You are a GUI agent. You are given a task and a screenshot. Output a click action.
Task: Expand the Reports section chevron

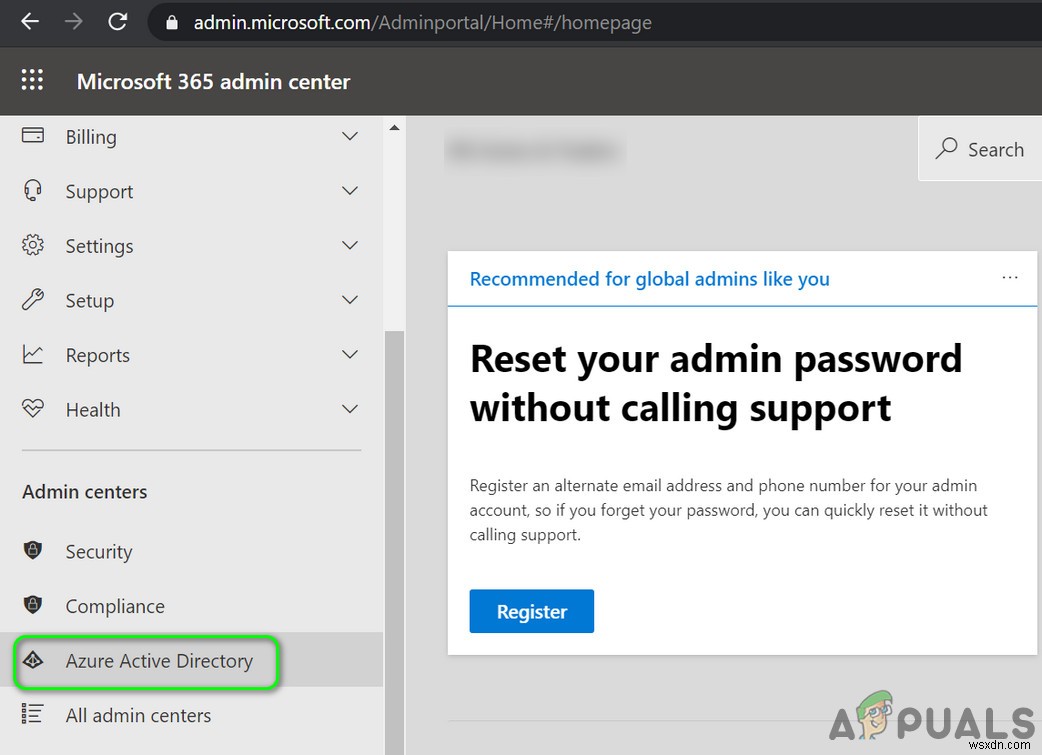(350, 354)
